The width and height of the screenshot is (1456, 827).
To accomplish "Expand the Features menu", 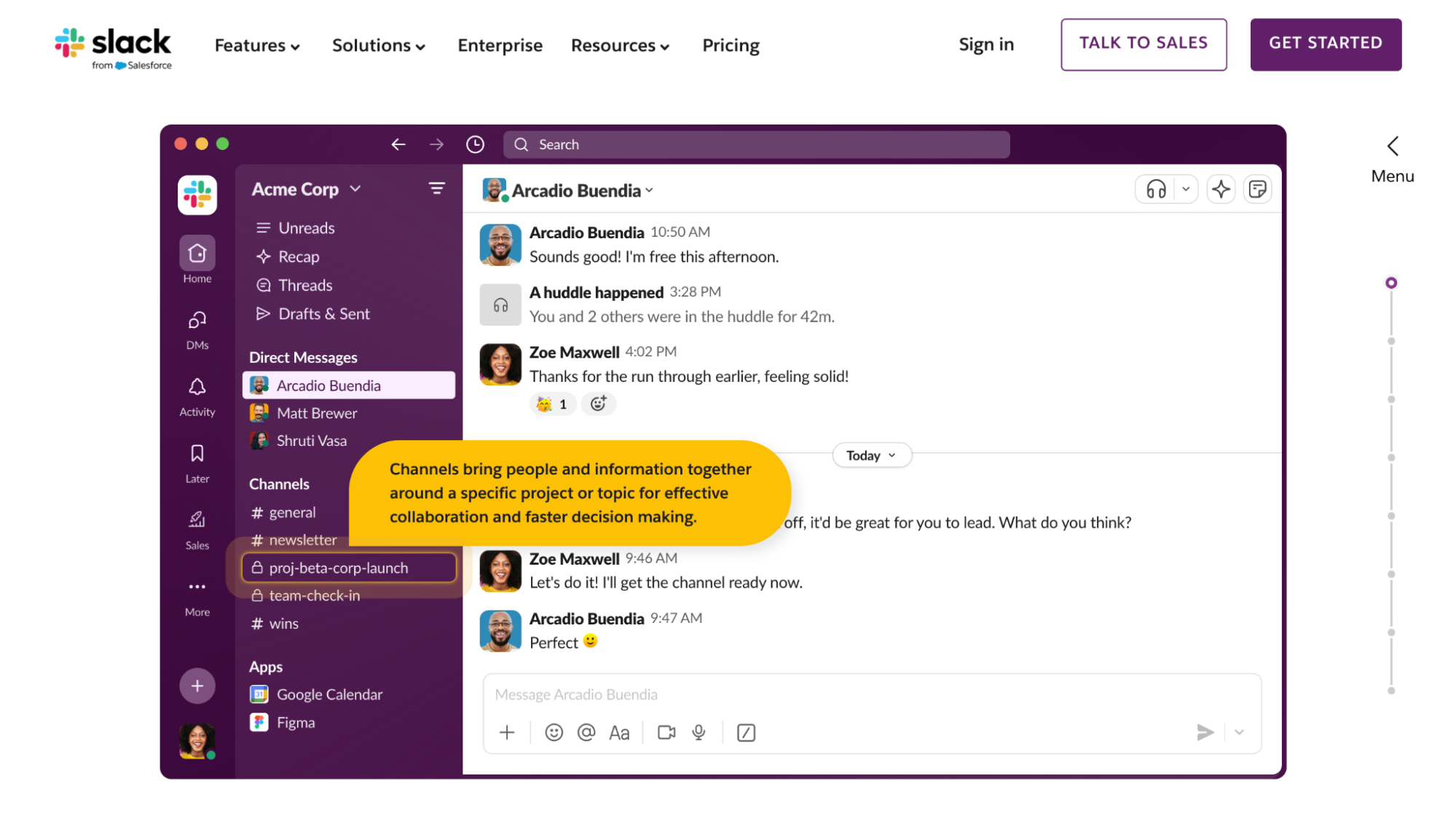I will [257, 45].
